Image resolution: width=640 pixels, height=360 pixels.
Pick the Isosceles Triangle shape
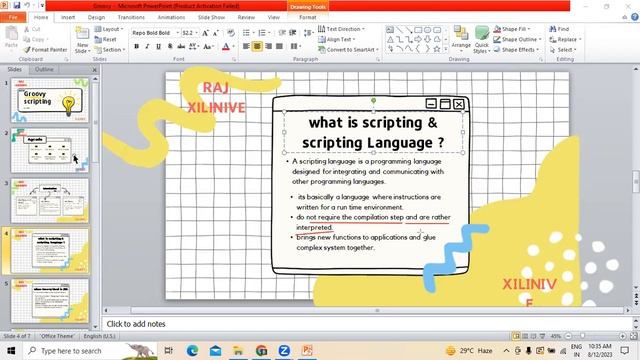click(390, 39)
